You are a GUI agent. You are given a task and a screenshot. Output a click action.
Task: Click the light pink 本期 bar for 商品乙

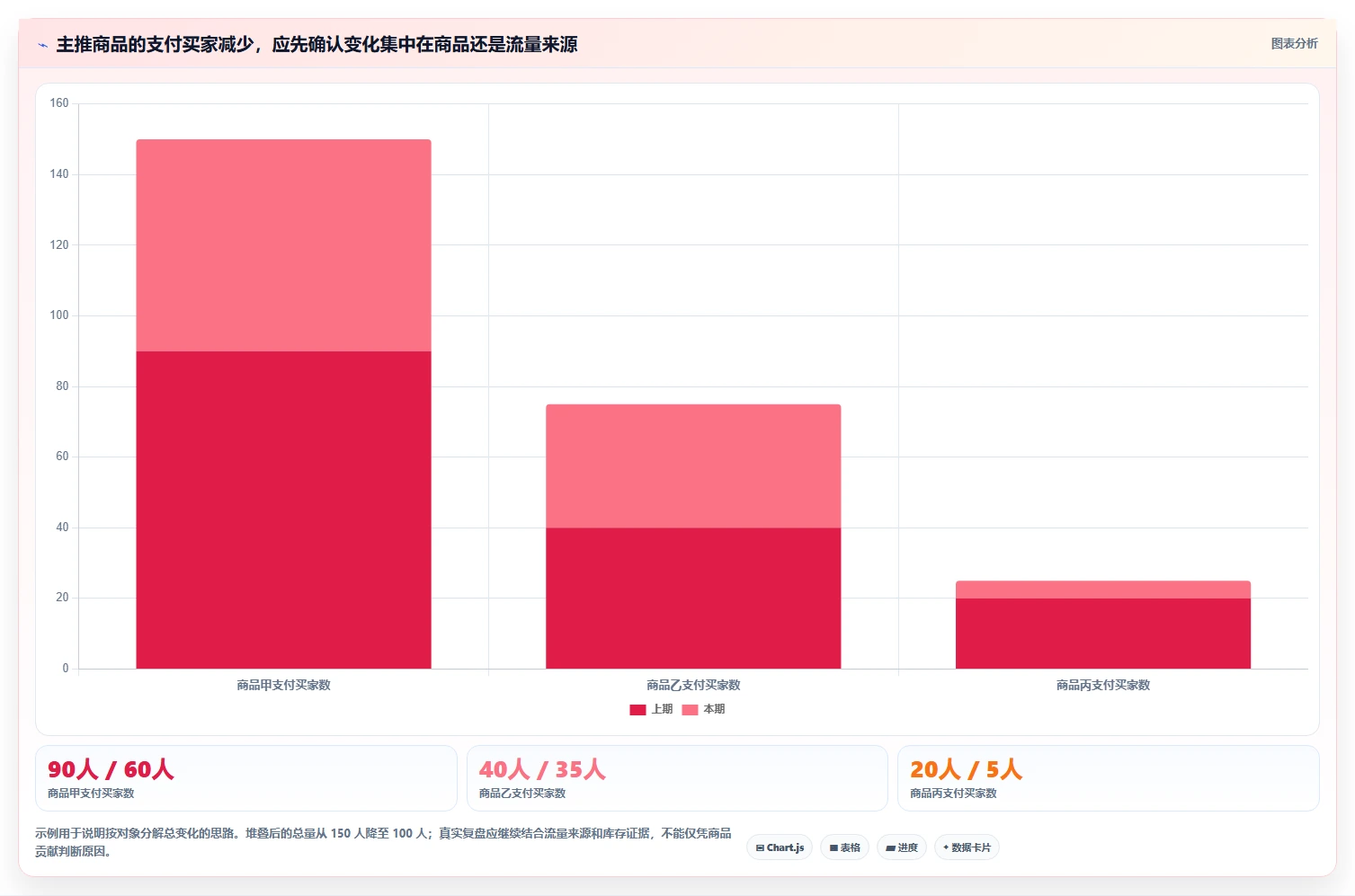coord(693,466)
